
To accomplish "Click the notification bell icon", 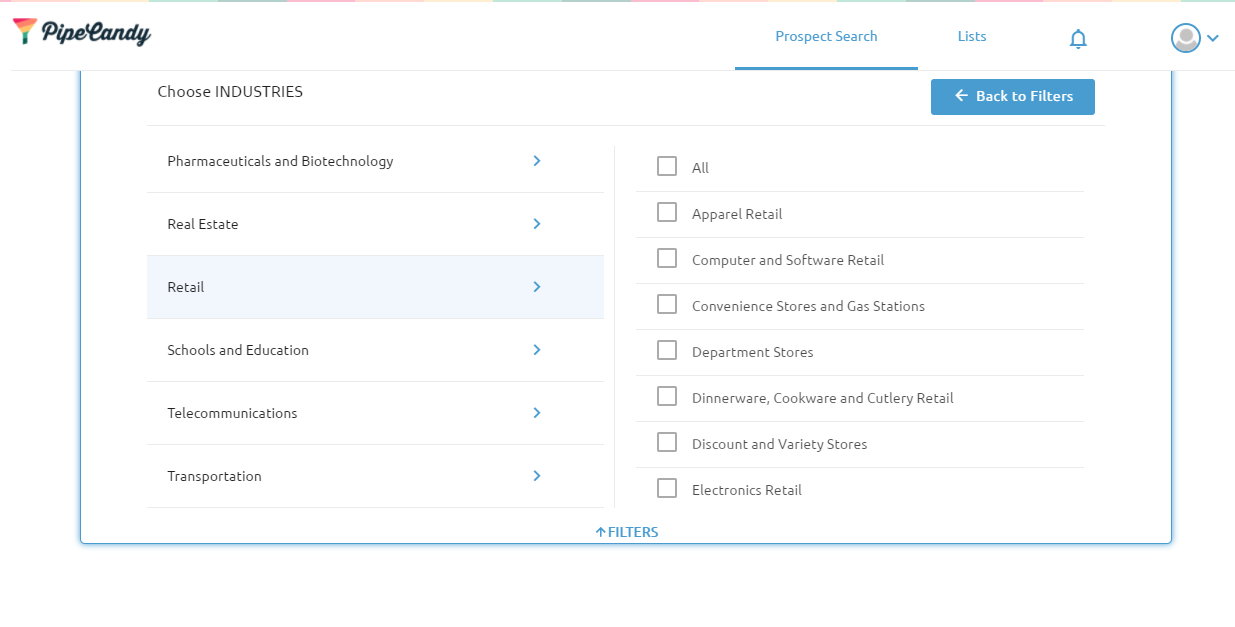I will (x=1078, y=39).
